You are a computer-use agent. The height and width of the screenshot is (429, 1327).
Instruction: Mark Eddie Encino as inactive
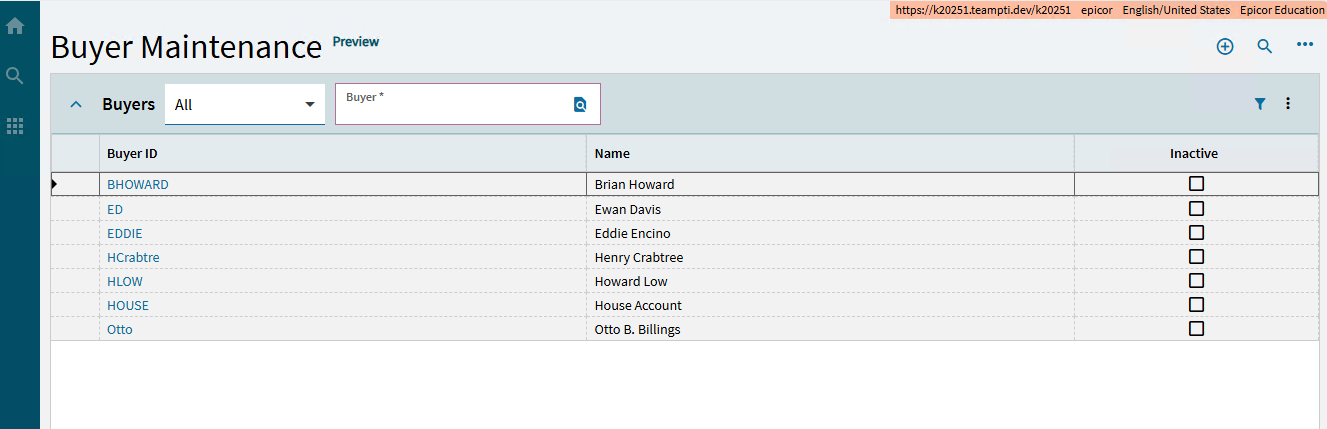(1196, 233)
